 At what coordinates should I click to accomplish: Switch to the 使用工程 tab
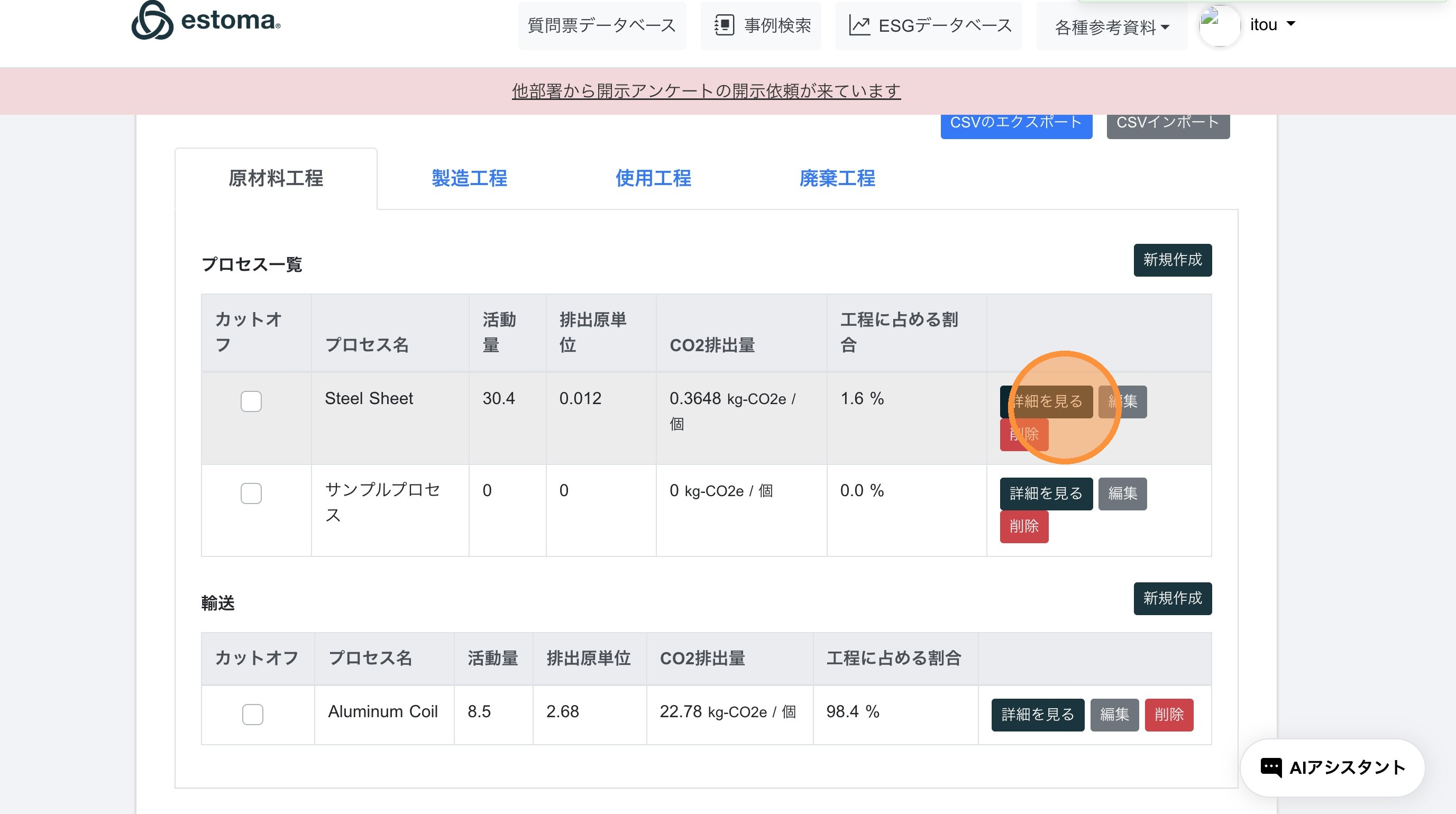pos(653,178)
